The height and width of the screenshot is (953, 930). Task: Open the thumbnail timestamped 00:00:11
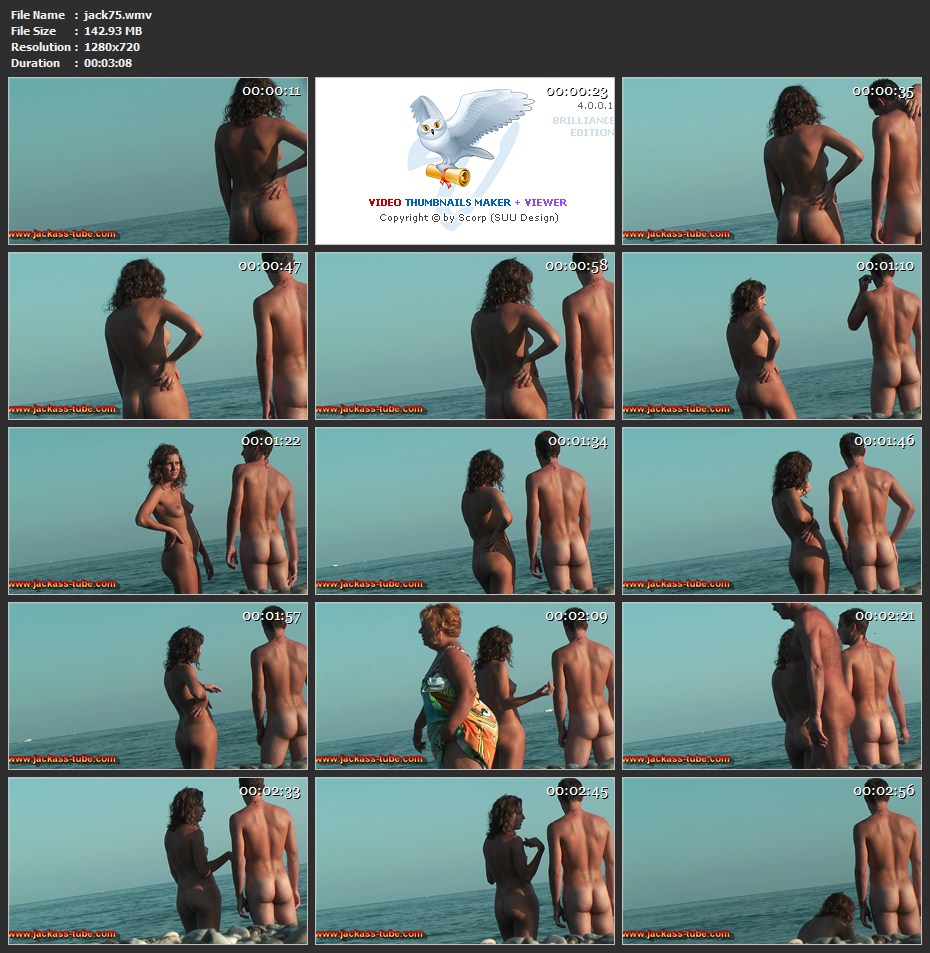pyautogui.click(x=158, y=161)
